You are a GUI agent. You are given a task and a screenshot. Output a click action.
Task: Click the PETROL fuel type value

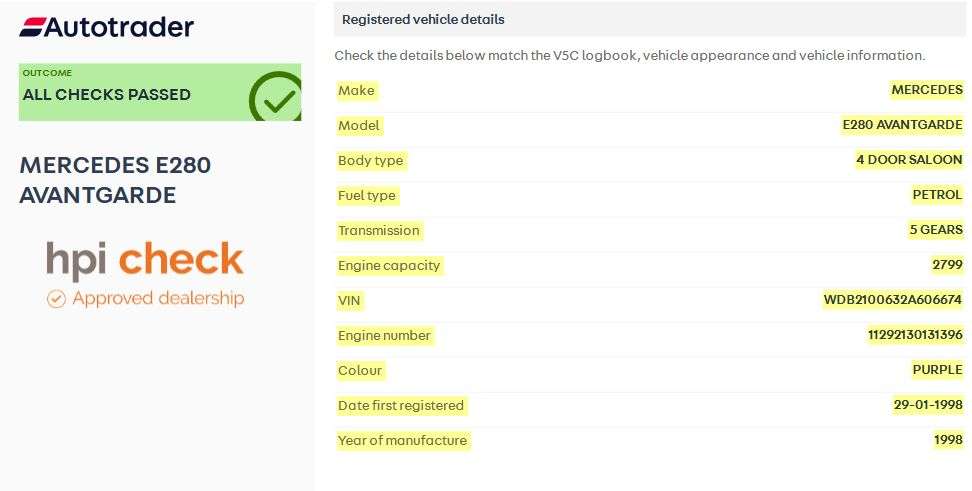tap(937, 195)
